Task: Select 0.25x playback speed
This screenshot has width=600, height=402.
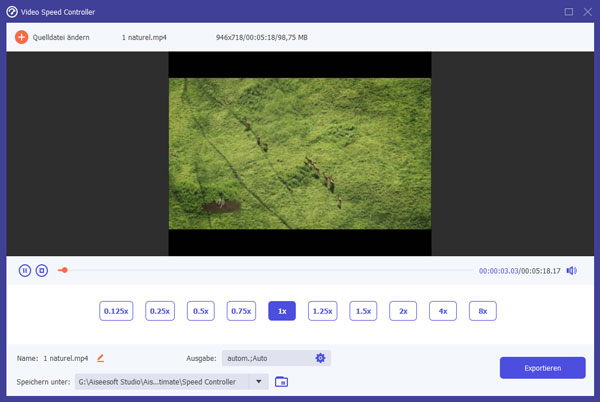Action: click(160, 311)
